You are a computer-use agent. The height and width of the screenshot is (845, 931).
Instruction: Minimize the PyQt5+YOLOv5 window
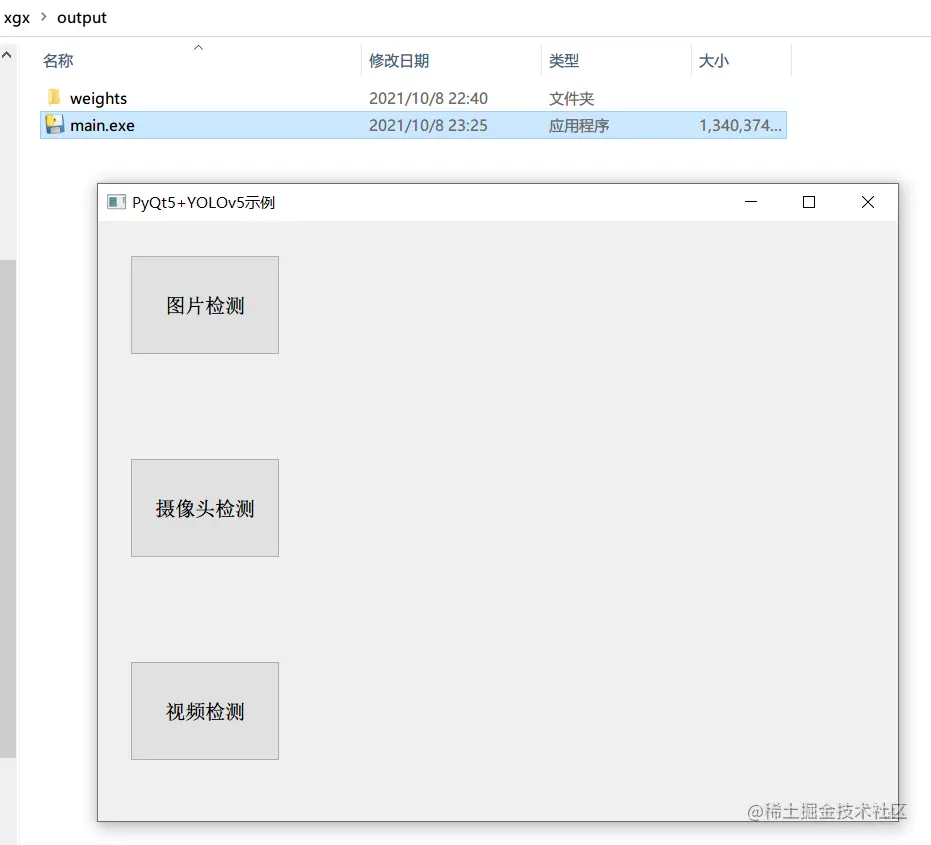750,202
